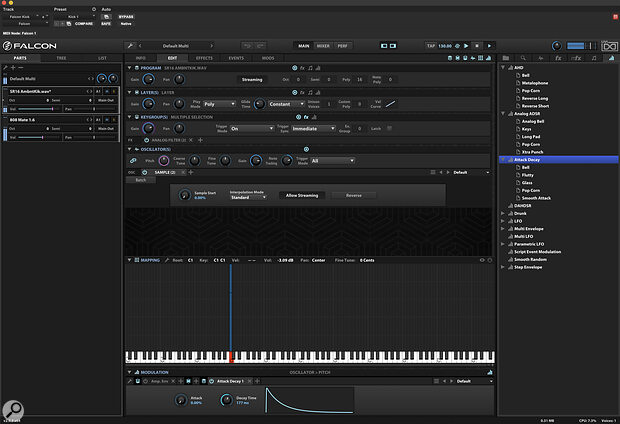
Task: Open the MODS tab
Action: pos(268,58)
